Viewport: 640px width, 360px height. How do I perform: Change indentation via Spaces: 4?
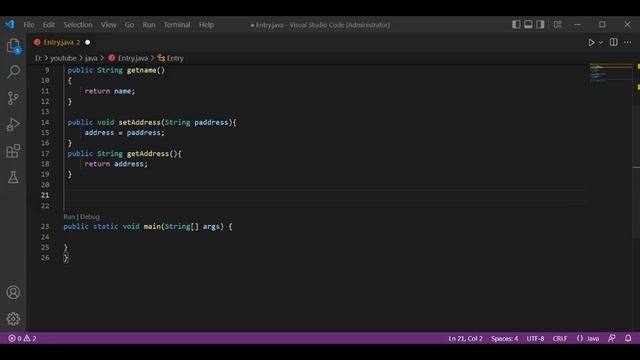504,338
